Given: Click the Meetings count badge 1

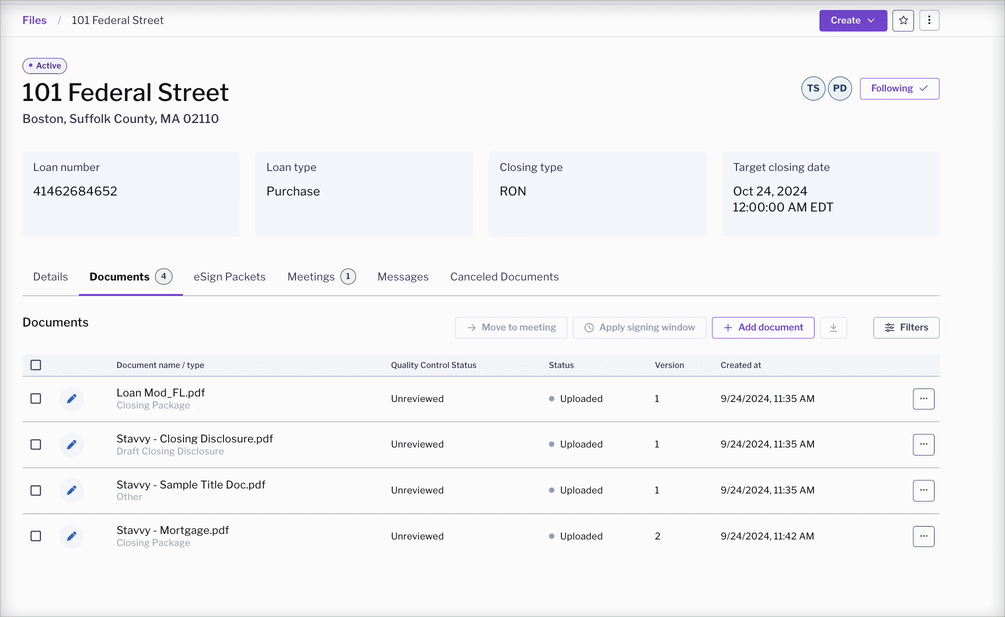Looking at the screenshot, I should click(348, 276).
